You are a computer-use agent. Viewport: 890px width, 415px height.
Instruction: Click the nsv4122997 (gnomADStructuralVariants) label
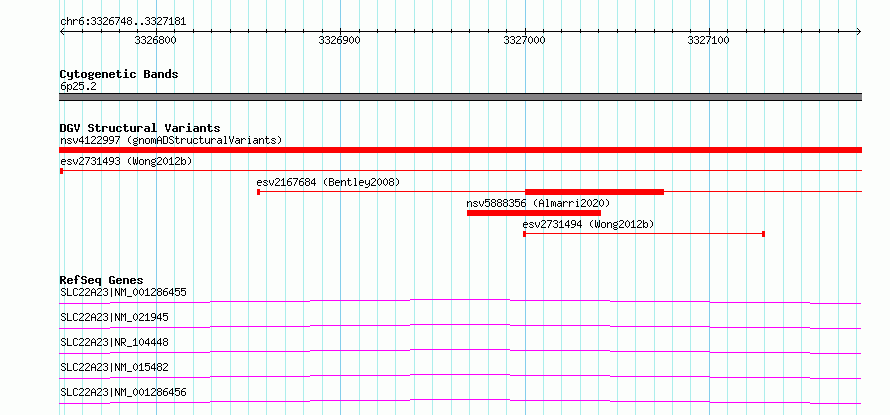click(171, 140)
